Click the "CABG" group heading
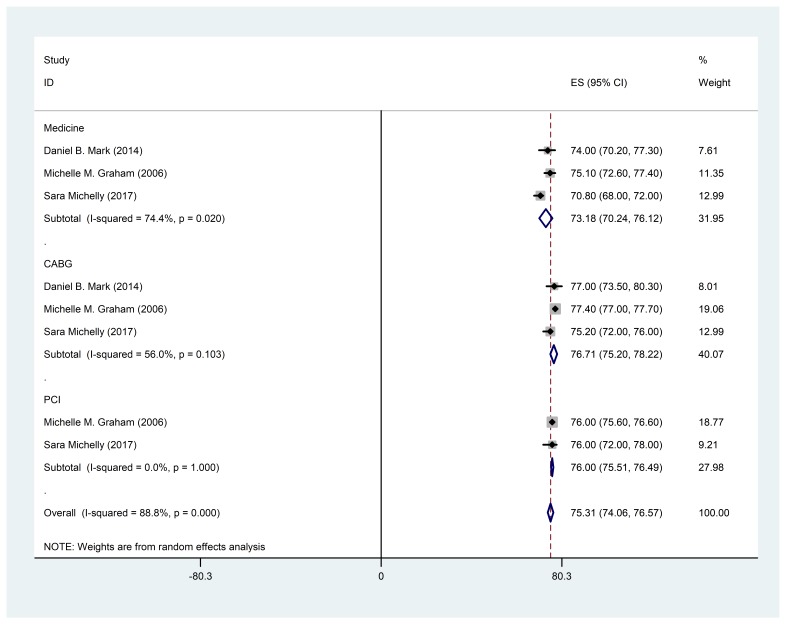 click(58, 264)
